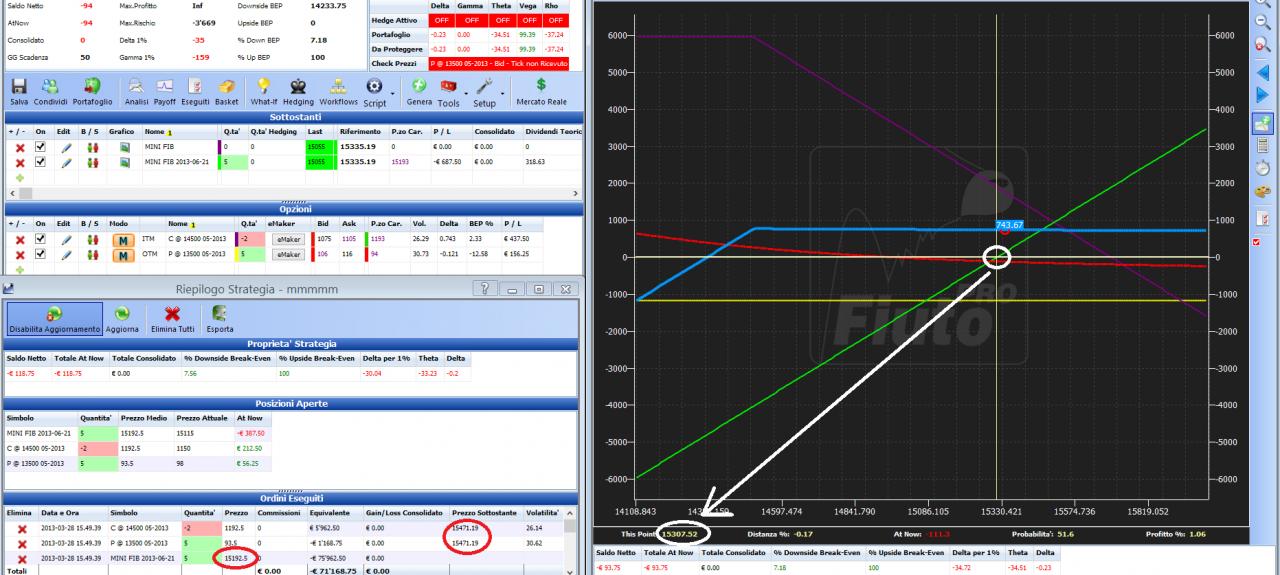Viewport: 1280px width, 575px height.
Task: Open Workflows from the toolbar
Action: click(x=338, y=91)
